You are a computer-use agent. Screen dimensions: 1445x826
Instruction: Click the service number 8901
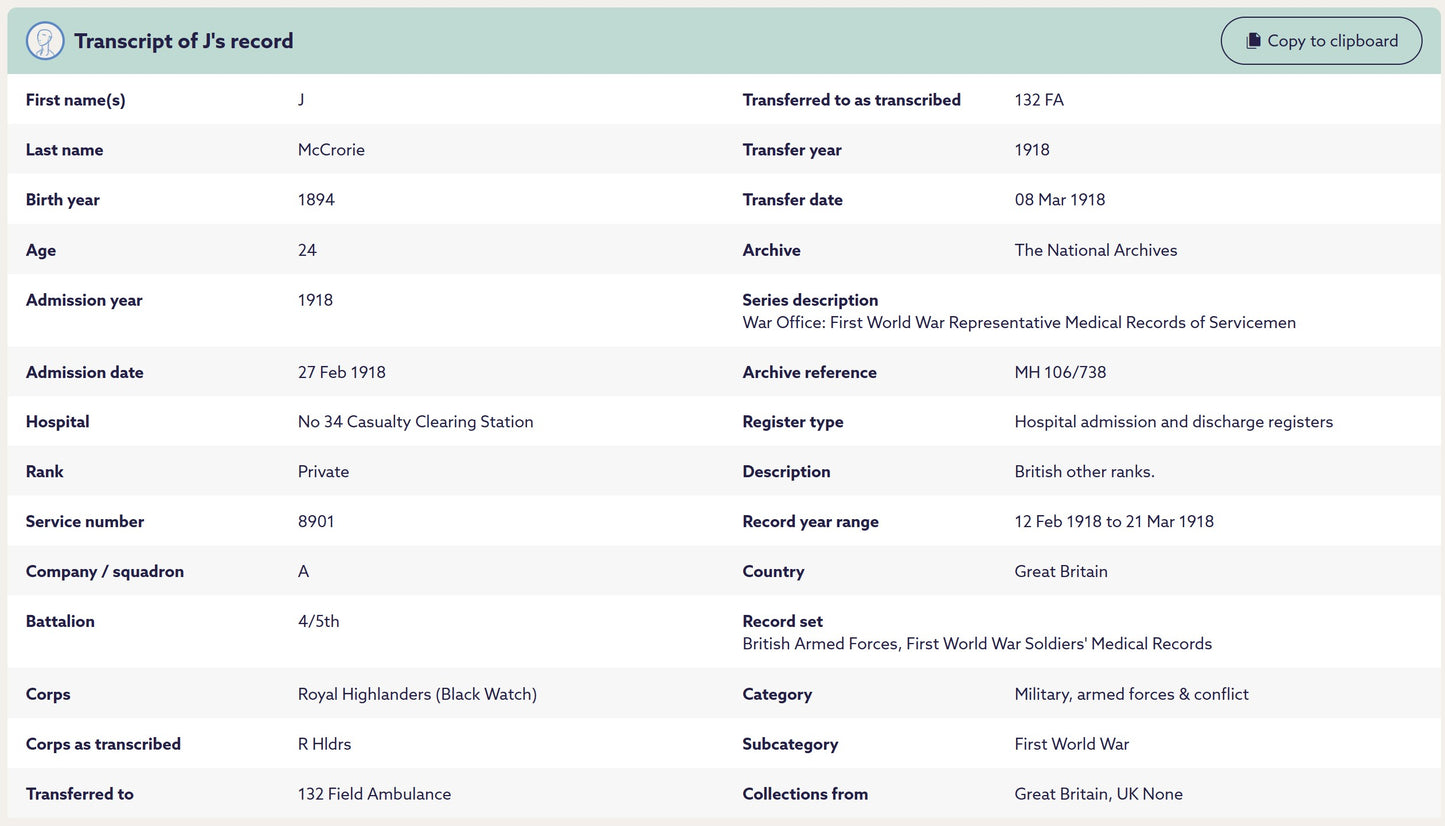click(x=316, y=522)
